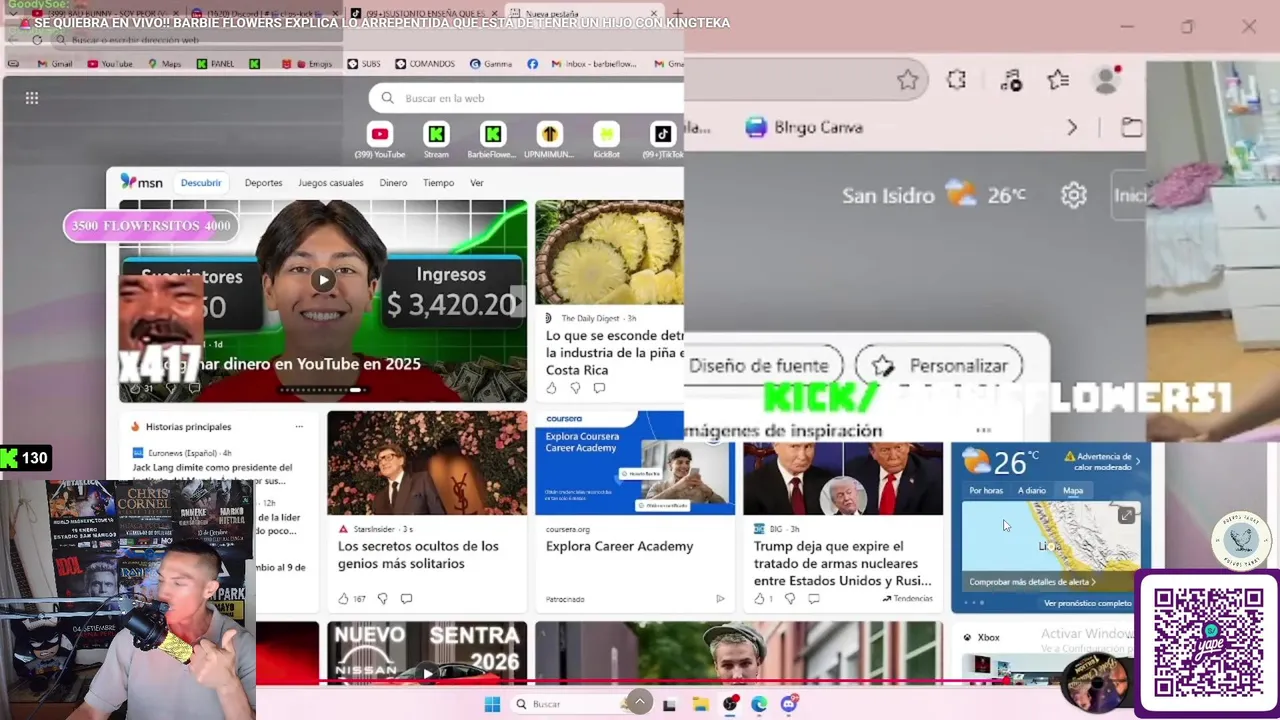The width and height of the screenshot is (1280, 720).
Task: Play the YouTube earnings video card
Action: click(323, 280)
